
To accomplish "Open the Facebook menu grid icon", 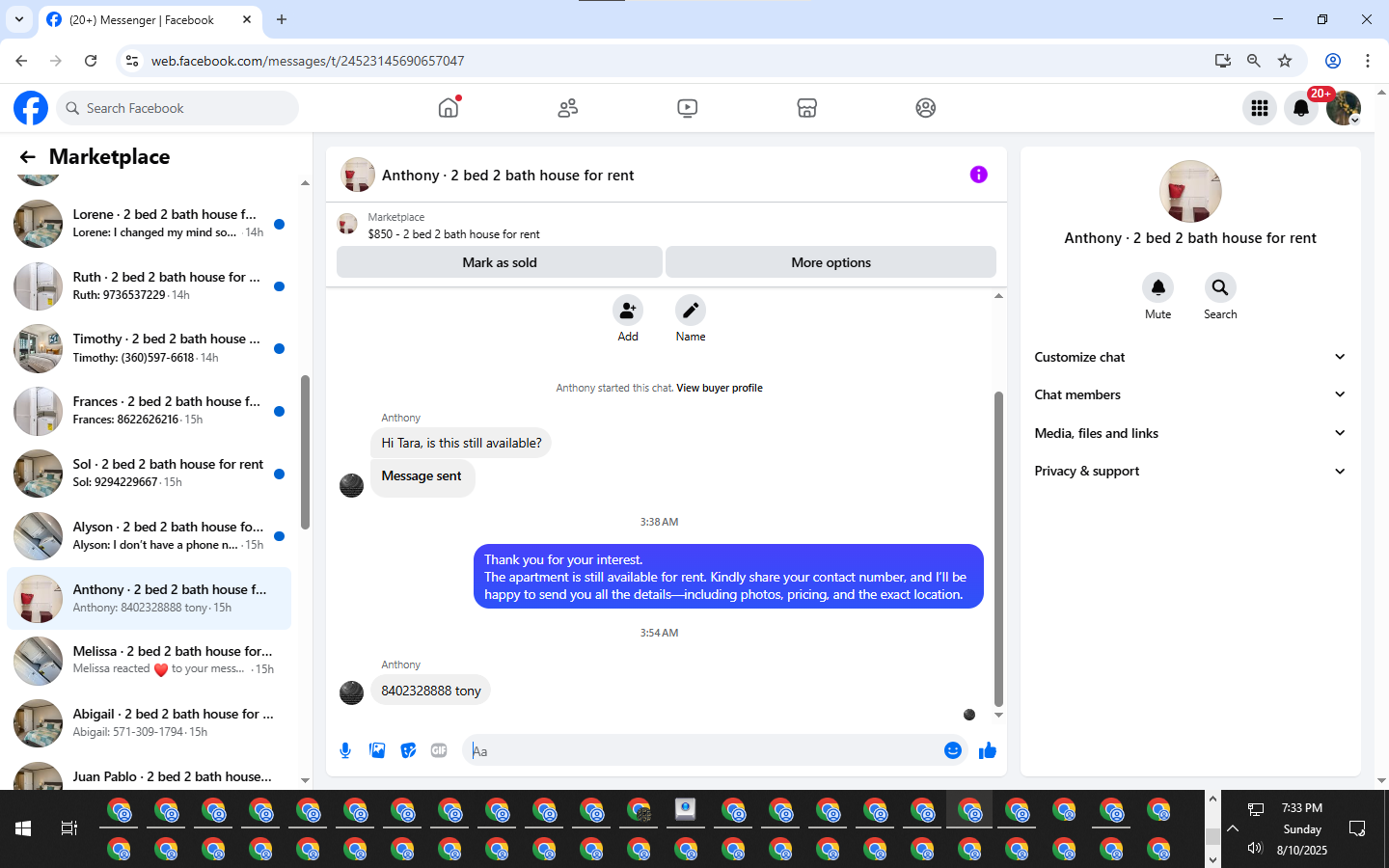I will click(1260, 108).
